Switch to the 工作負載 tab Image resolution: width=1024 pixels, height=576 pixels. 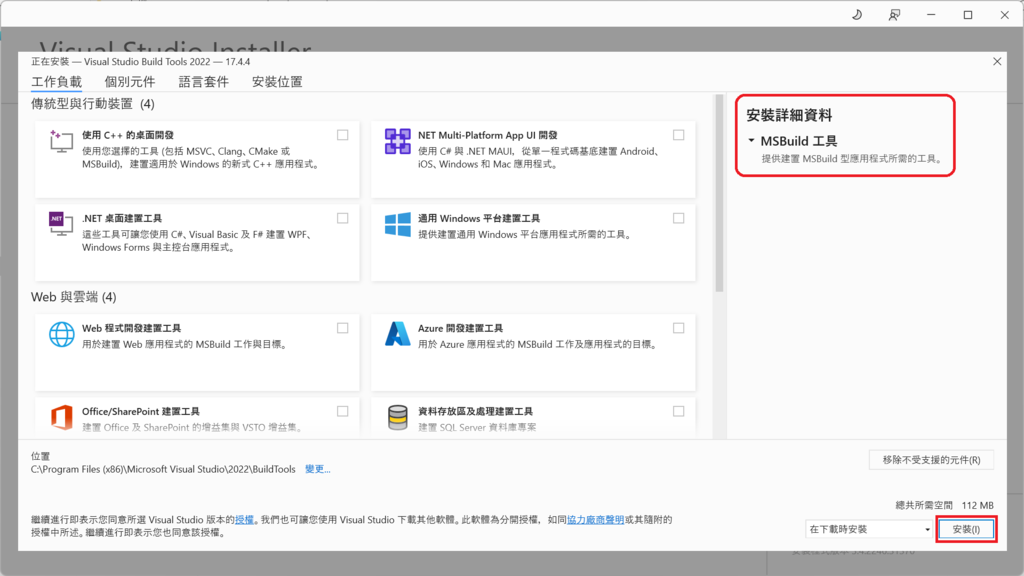57,82
